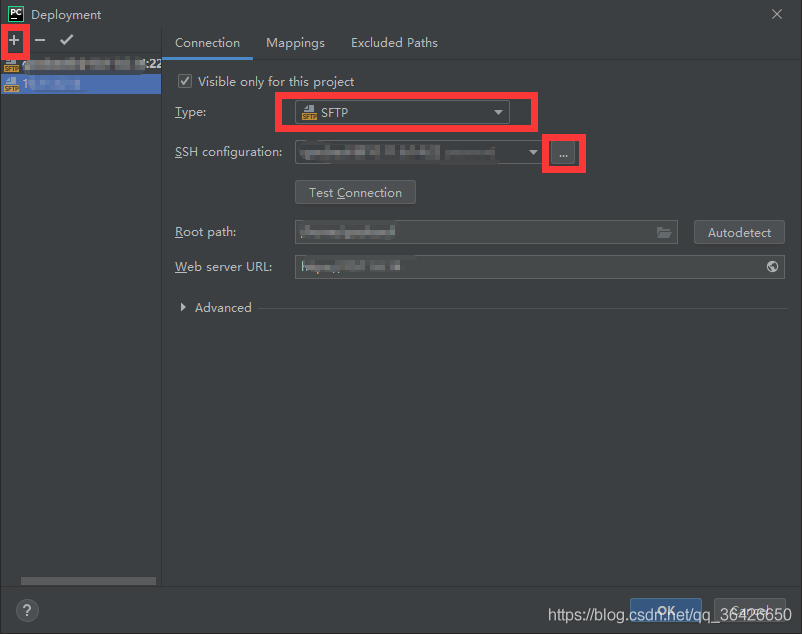This screenshot has width=802, height=634.
Task: Cancel the Deployment dialog
Action: point(749,610)
